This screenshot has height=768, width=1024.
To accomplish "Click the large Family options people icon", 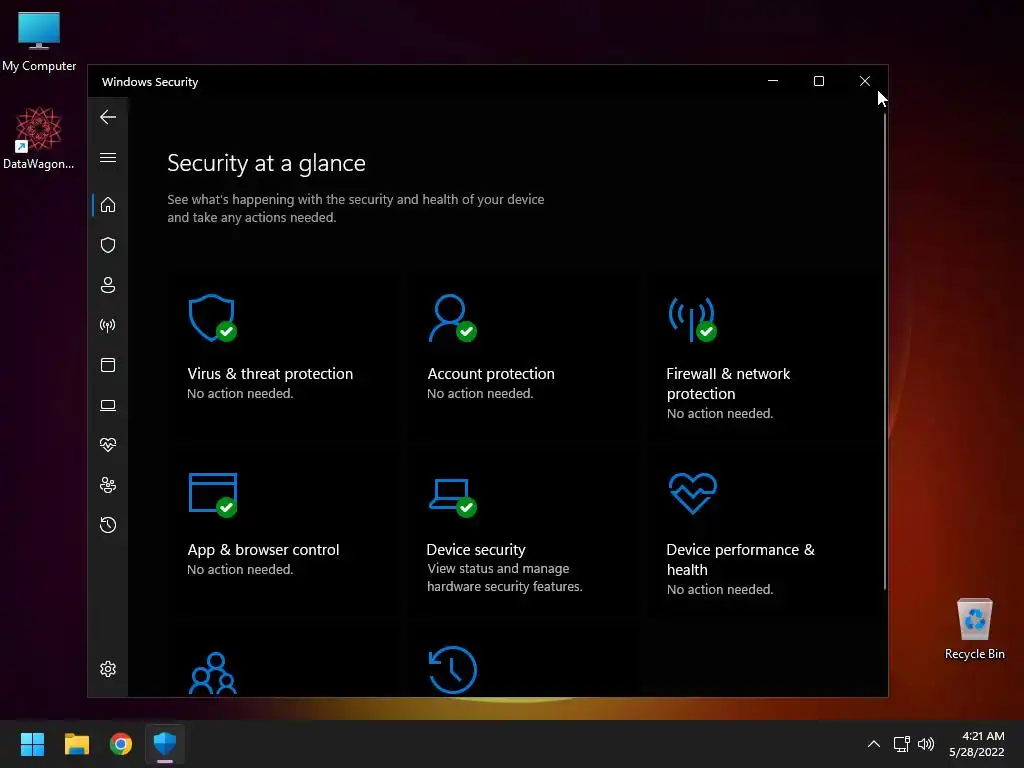I will (213, 673).
